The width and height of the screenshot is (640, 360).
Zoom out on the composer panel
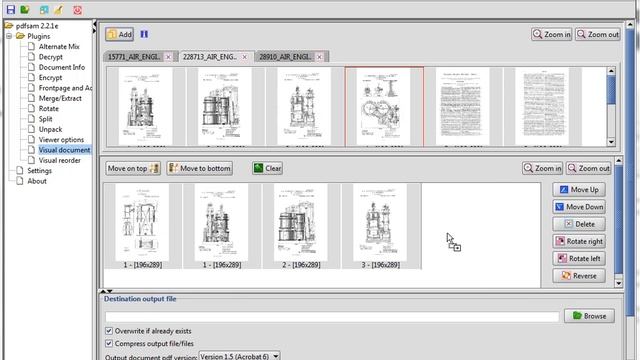click(589, 168)
